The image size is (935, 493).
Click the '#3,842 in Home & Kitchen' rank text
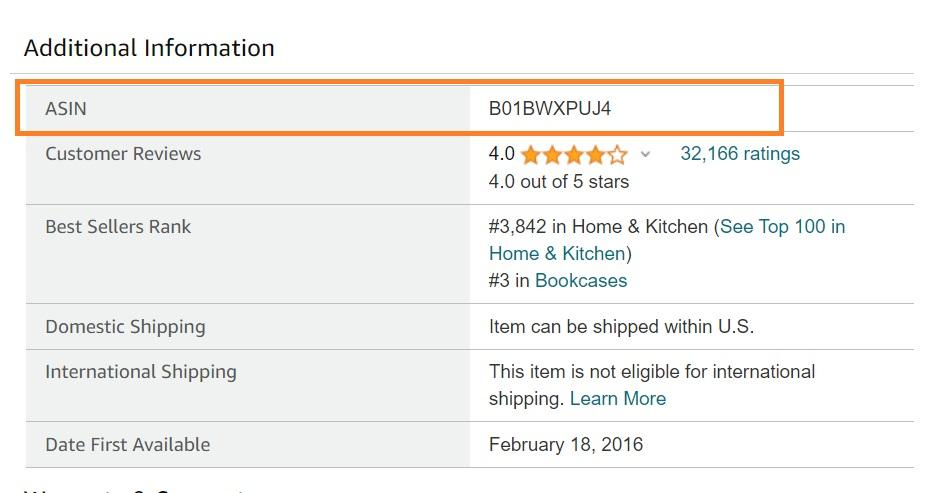(x=597, y=227)
